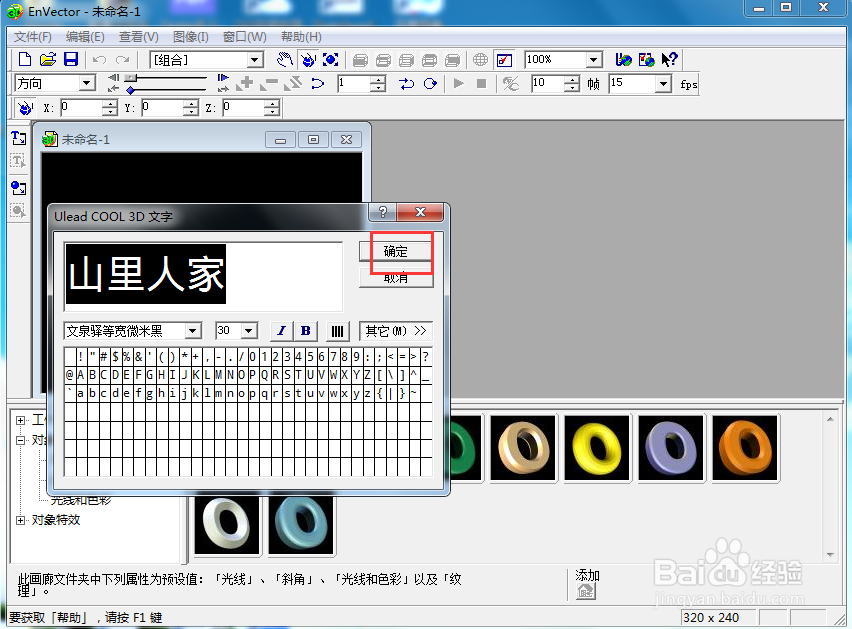Click the insert graphic icon in left toolbar
The width and height of the screenshot is (852, 629).
(18, 188)
